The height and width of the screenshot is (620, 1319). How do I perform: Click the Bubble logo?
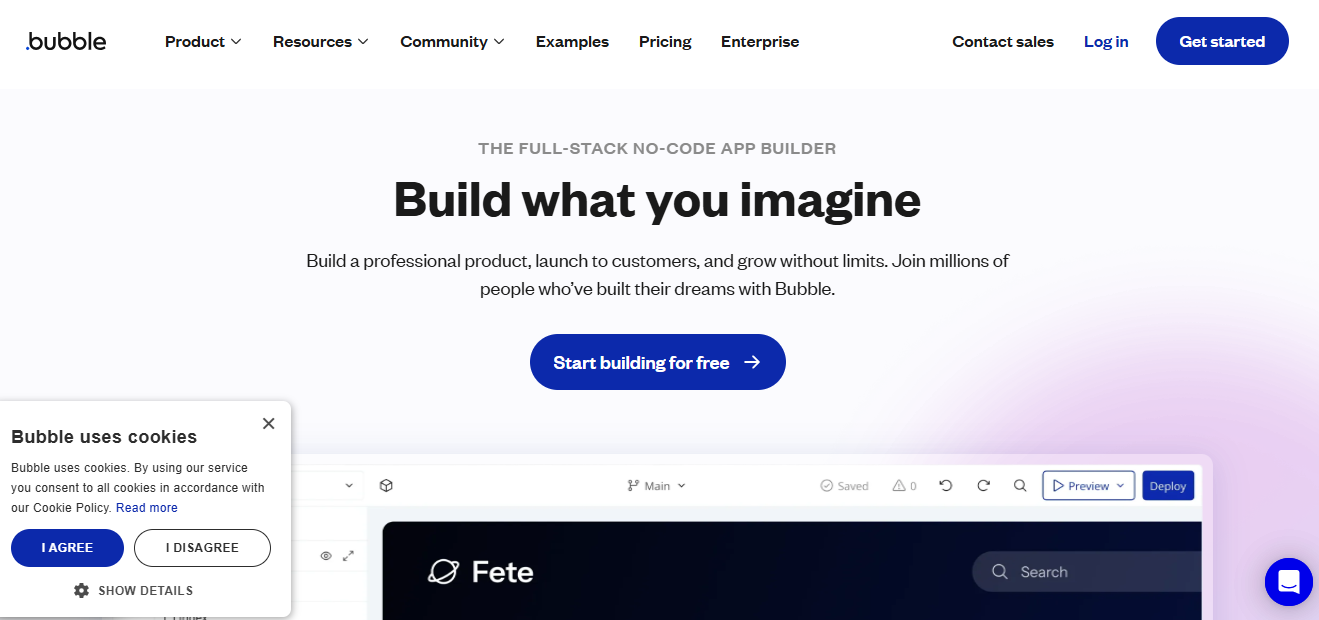coord(66,41)
